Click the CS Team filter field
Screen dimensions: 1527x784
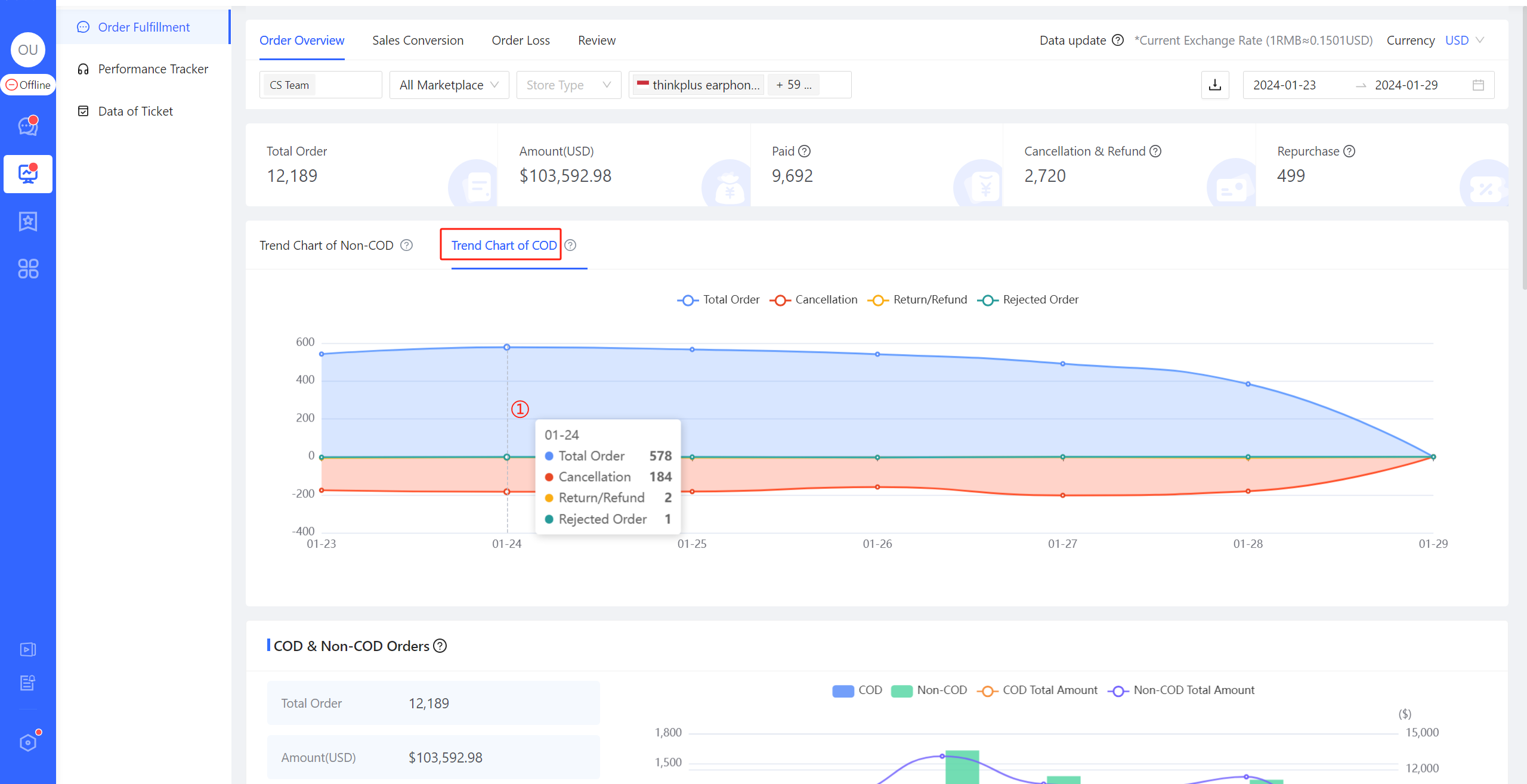coord(321,85)
